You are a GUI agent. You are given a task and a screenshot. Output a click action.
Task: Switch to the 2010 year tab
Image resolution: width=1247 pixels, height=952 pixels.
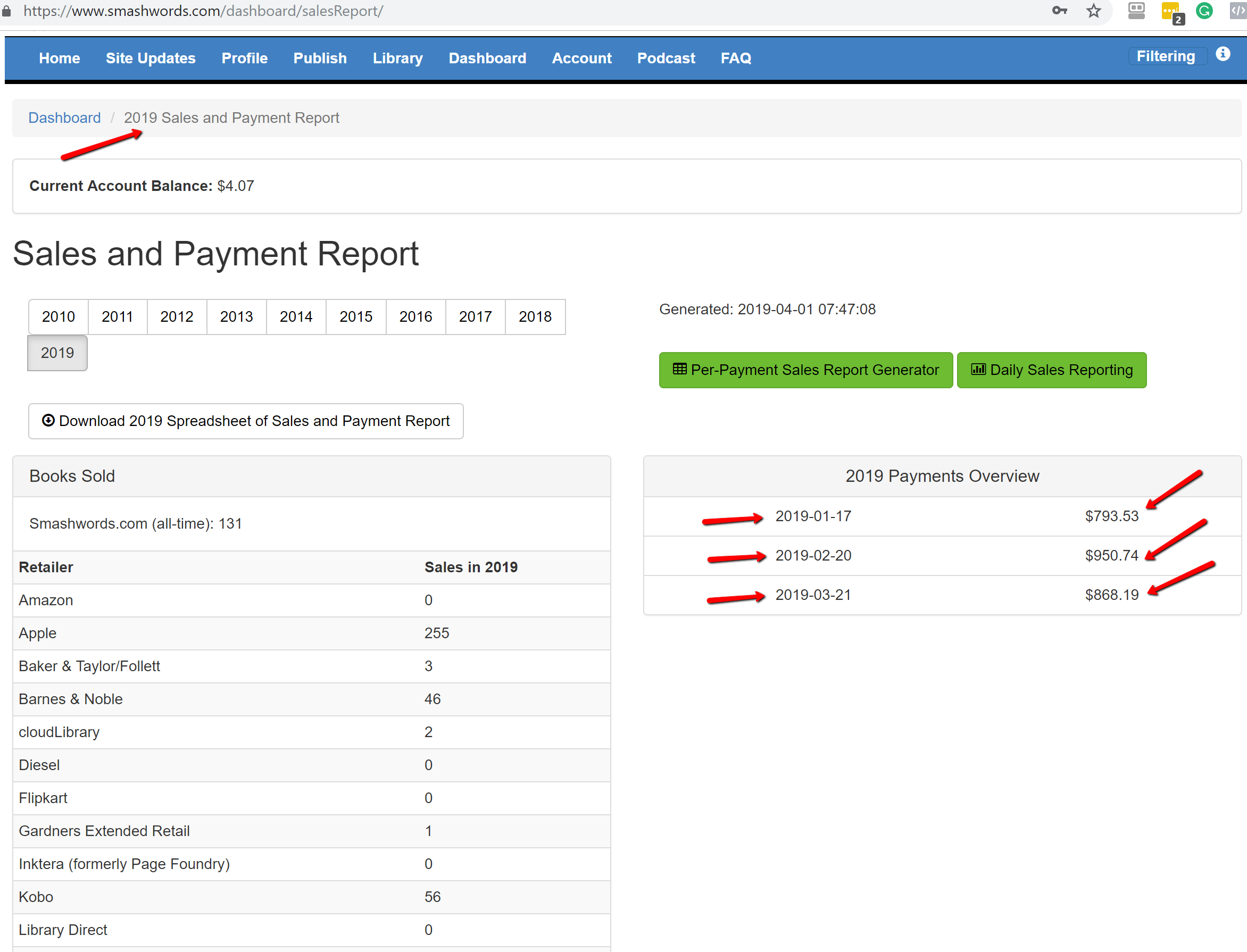(x=59, y=317)
